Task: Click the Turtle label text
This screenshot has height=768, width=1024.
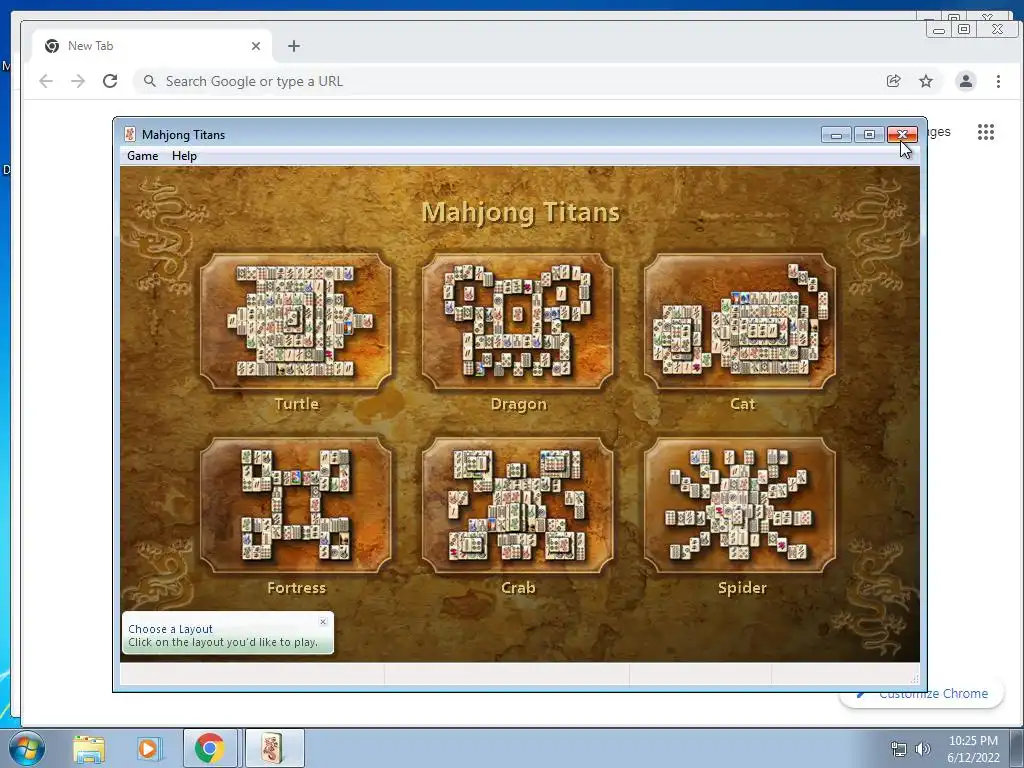Action: pos(296,404)
